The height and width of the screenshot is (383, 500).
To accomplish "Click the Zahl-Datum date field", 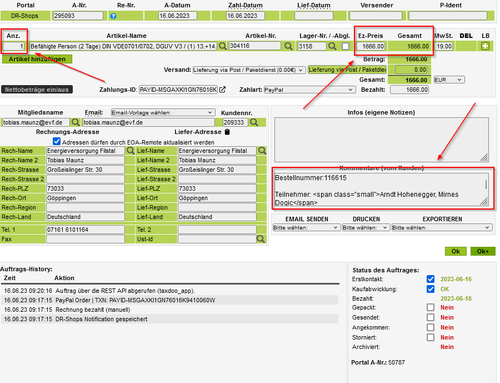I will click(x=245, y=16).
